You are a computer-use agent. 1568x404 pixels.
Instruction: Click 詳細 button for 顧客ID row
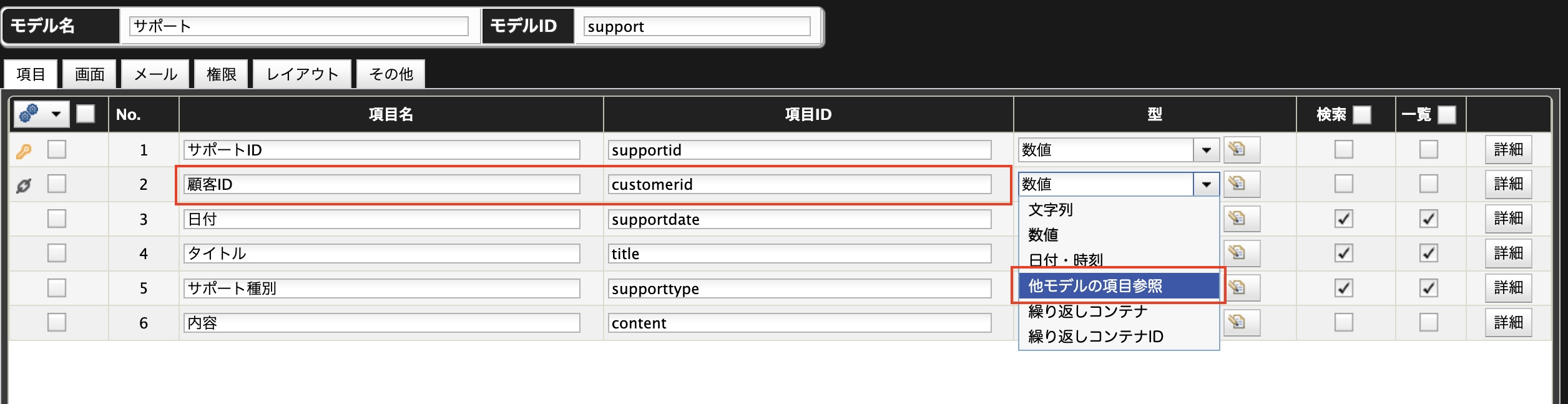pos(1509,184)
